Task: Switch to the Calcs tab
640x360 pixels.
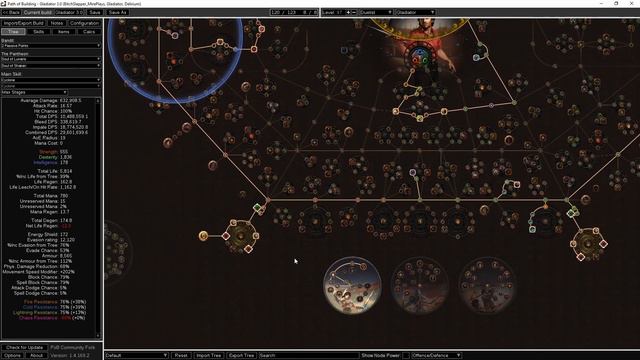Action: (89, 31)
